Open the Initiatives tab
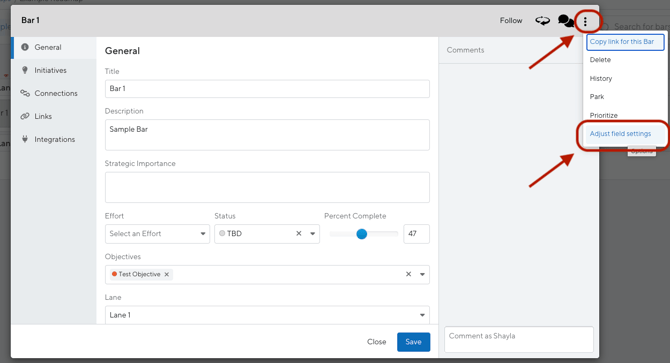This screenshot has height=363, width=670. 54,70
